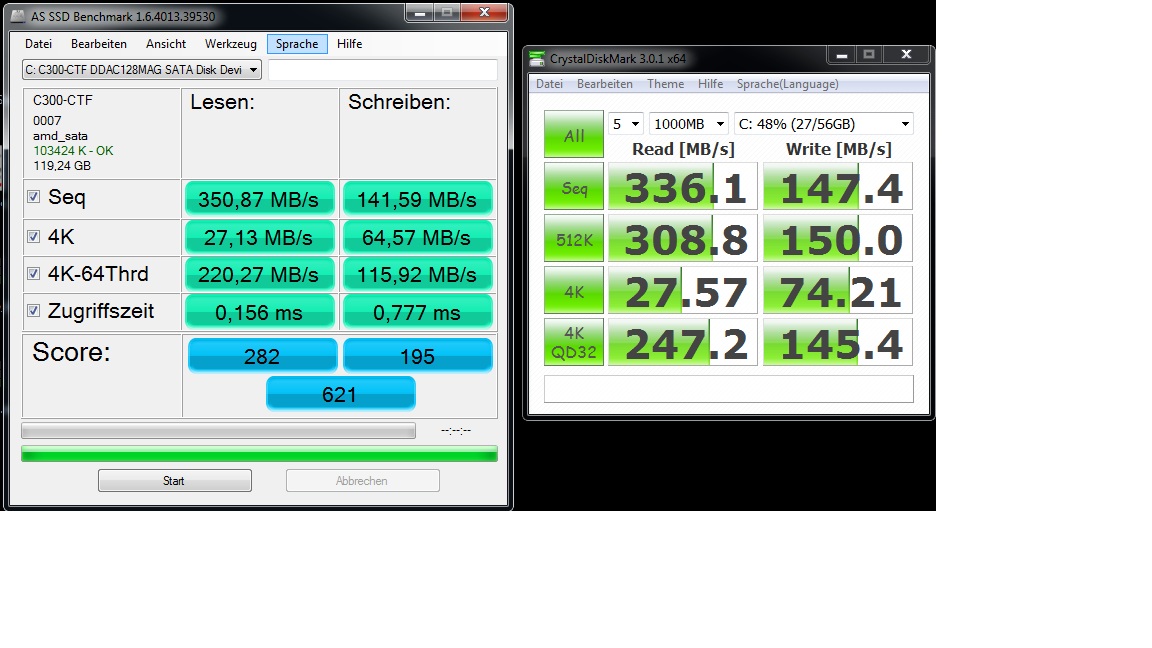
Task: Click the Seq write result 141,59 MB/s
Action: (x=417, y=199)
